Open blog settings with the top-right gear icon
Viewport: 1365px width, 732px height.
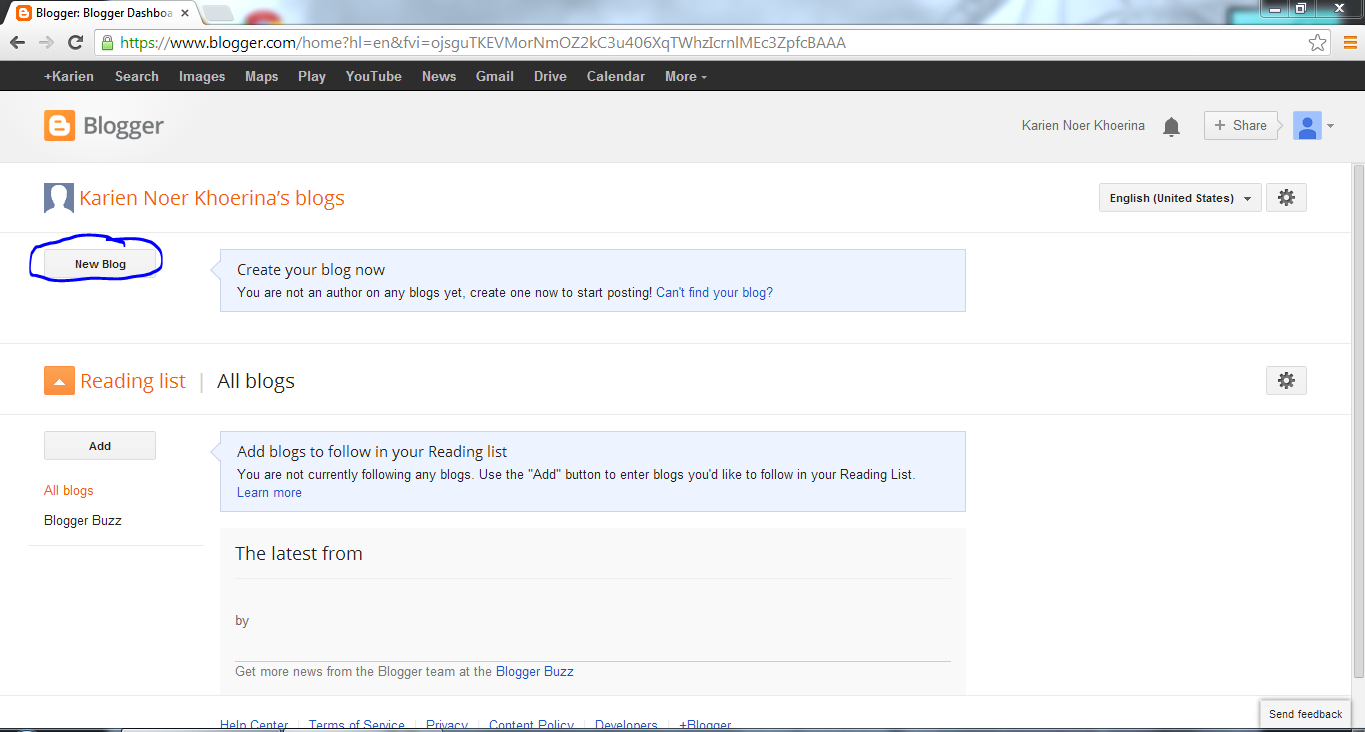point(1286,197)
